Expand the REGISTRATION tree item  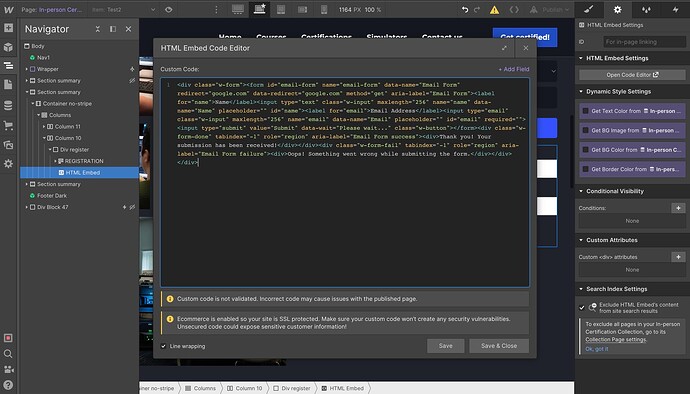[55, 161]
